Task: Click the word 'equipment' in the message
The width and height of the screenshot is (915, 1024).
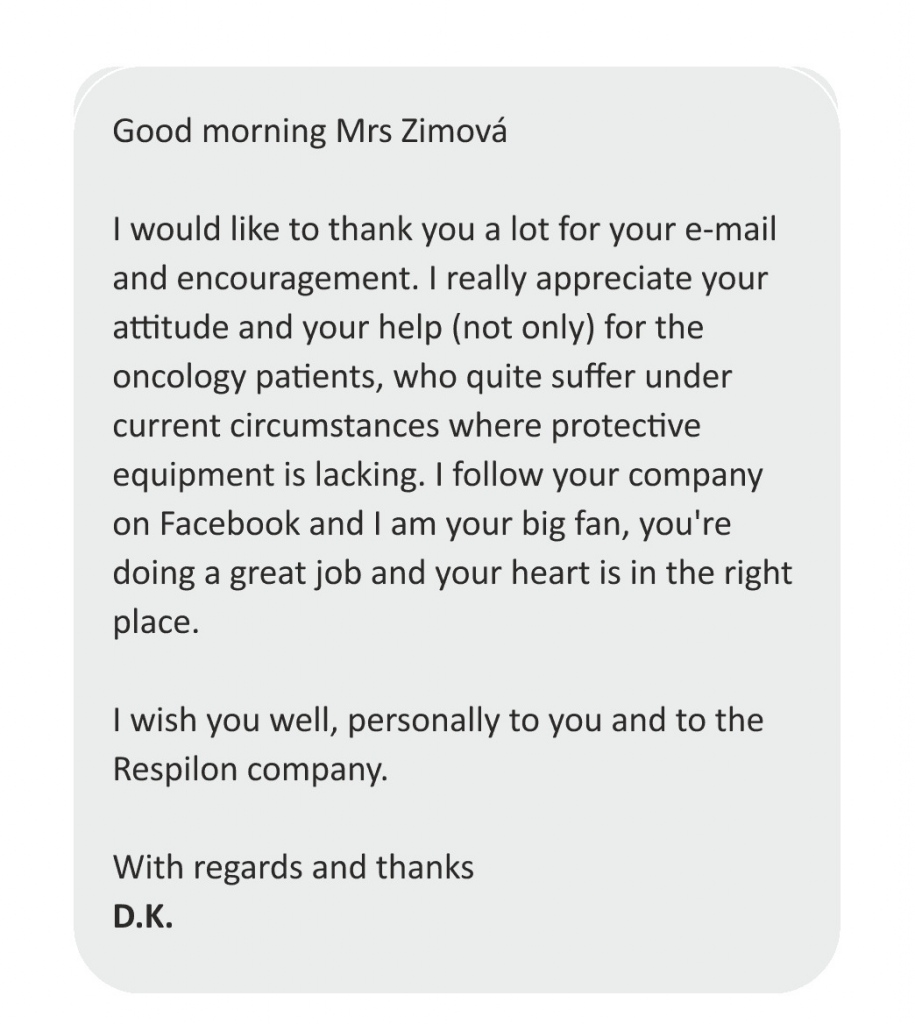Action: point(193,475)
